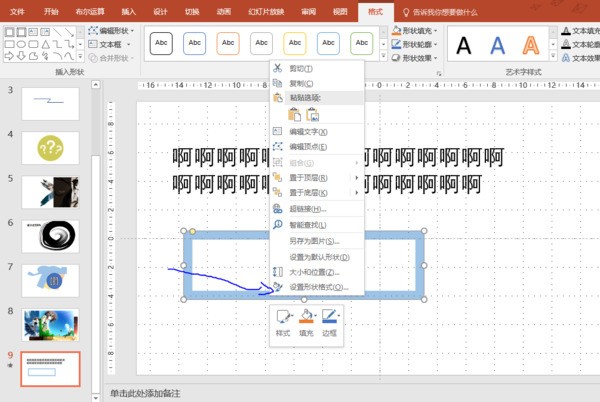
Task: Click Cut (剪切) in the context menu
Action: [300, 68]
